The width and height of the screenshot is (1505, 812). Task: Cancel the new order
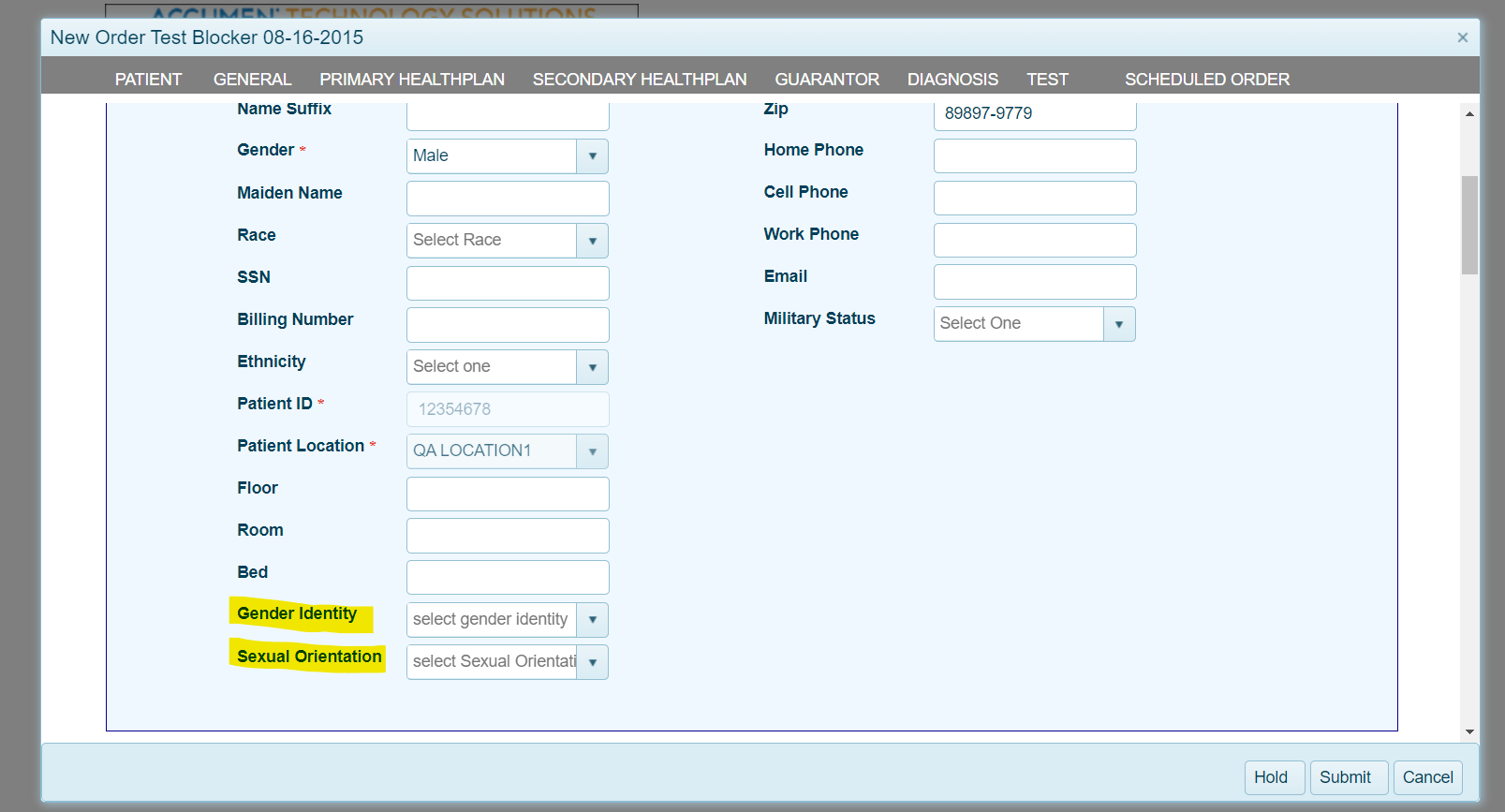pos(1427,777)
